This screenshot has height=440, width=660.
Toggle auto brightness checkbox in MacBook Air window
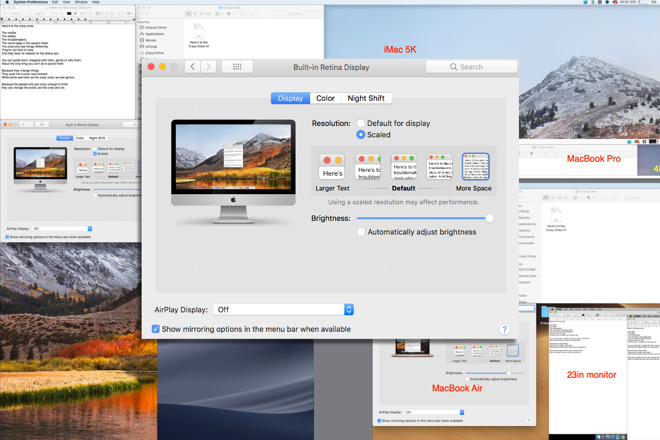click(x=467, y=379)
